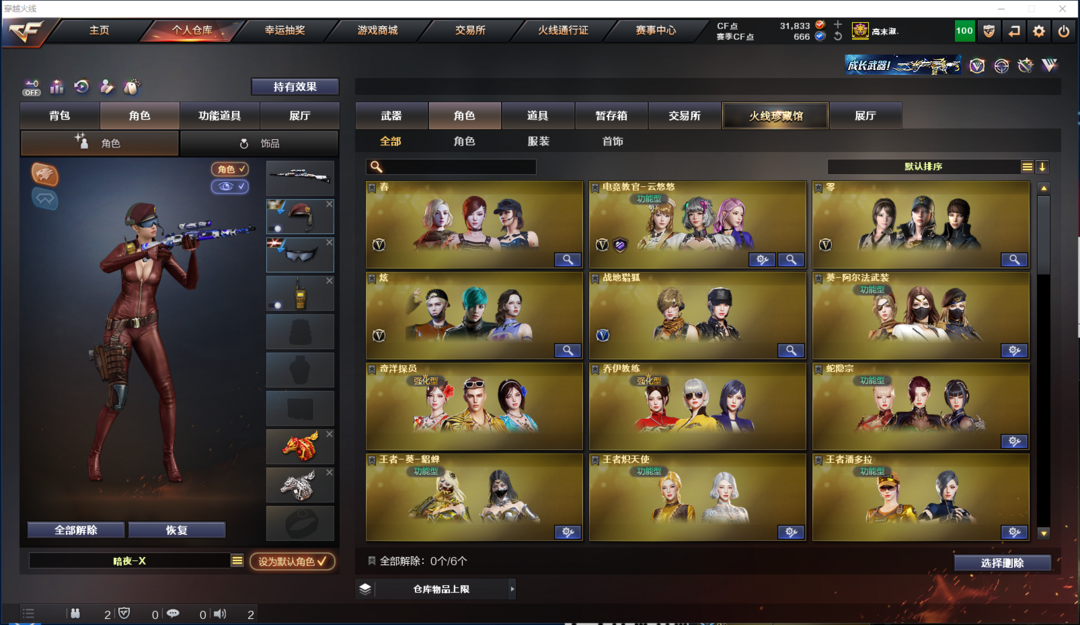Open the 默认排序 sort dropdown

pos(924,167)
